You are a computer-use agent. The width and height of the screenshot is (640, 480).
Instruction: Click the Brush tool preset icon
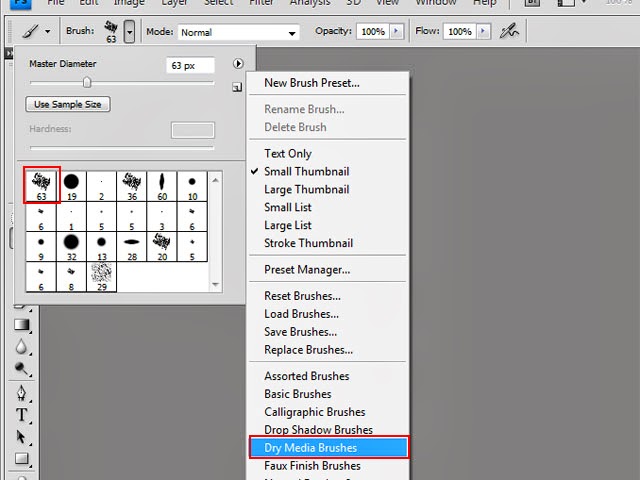point(30,31)
